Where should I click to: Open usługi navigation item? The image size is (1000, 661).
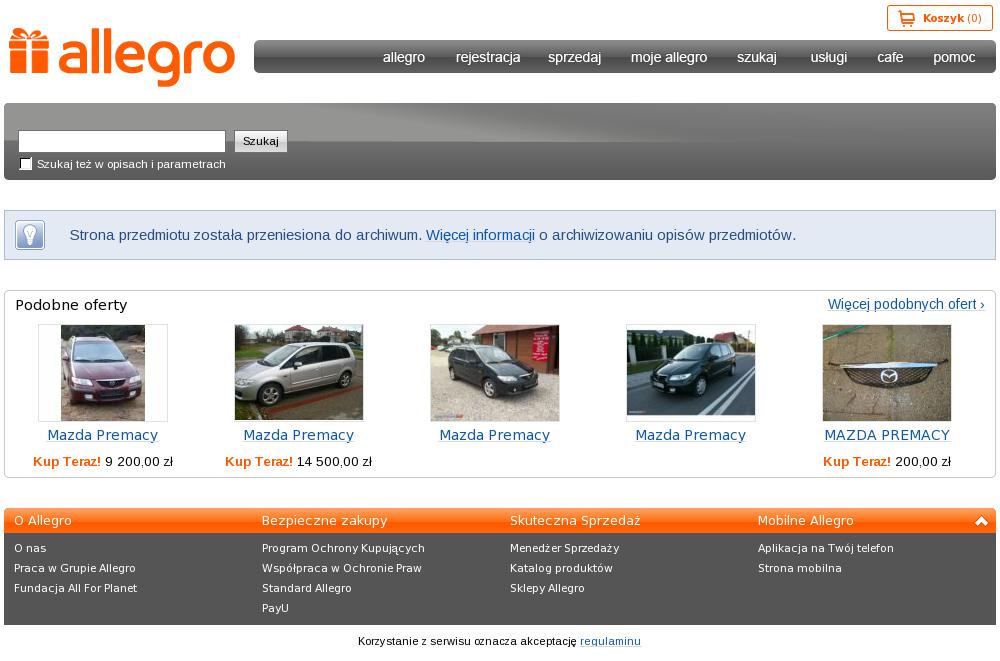tap(828, 57)
